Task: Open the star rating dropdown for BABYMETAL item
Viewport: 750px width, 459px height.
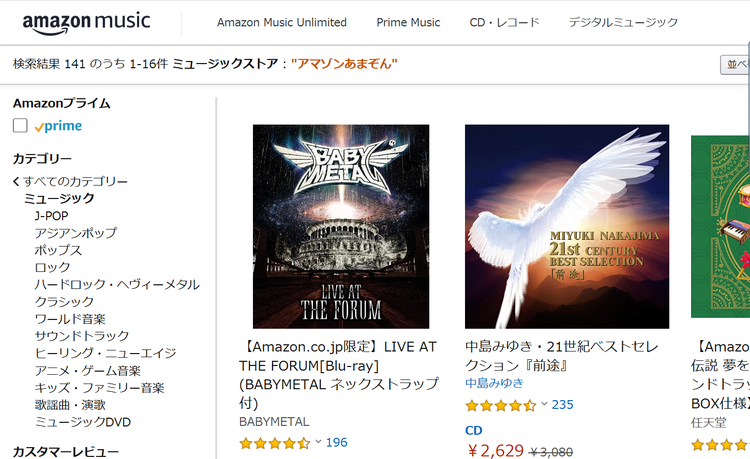Action: (x=318, y=442)
